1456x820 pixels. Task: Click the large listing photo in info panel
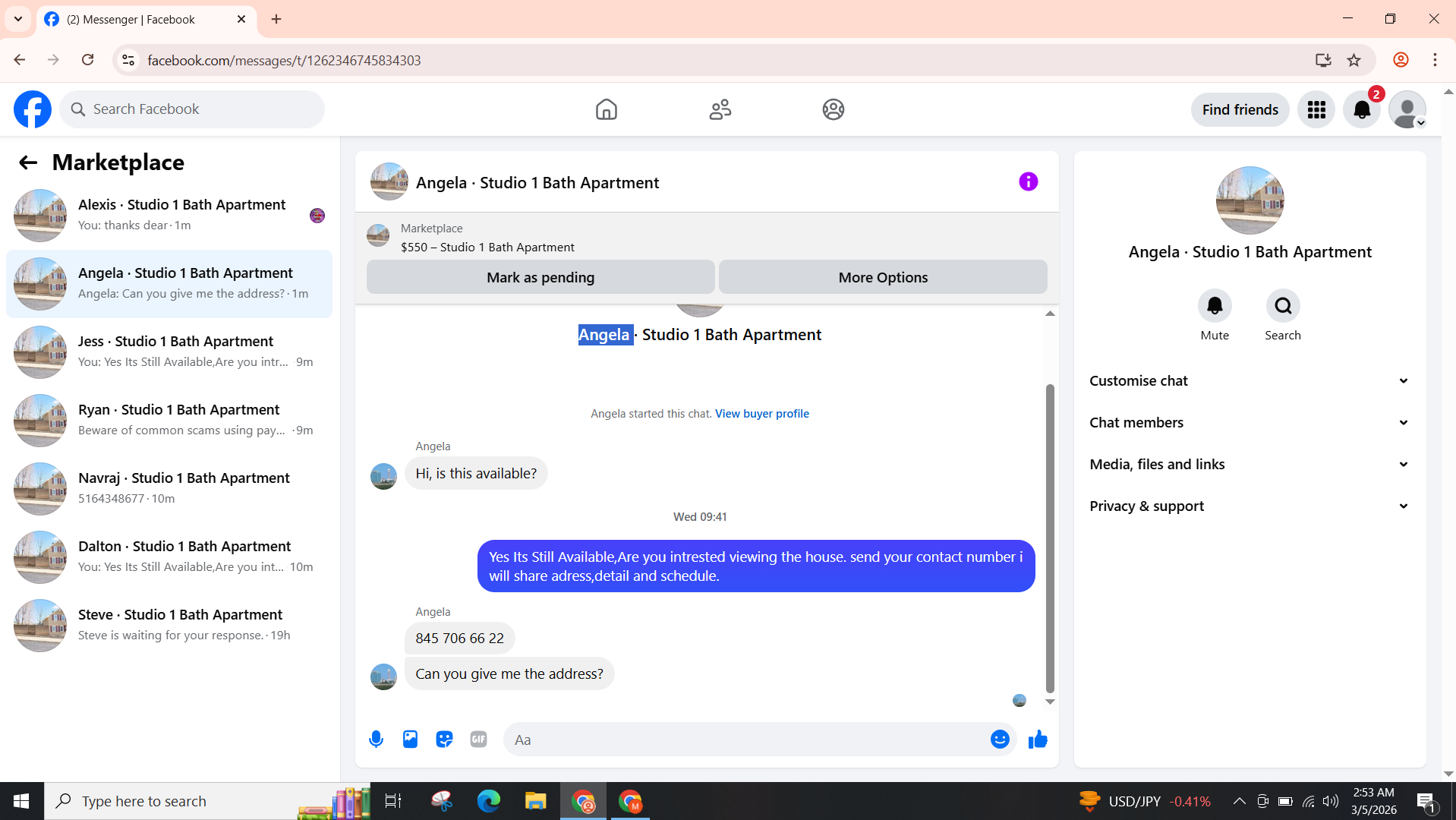pos(1250,200)
